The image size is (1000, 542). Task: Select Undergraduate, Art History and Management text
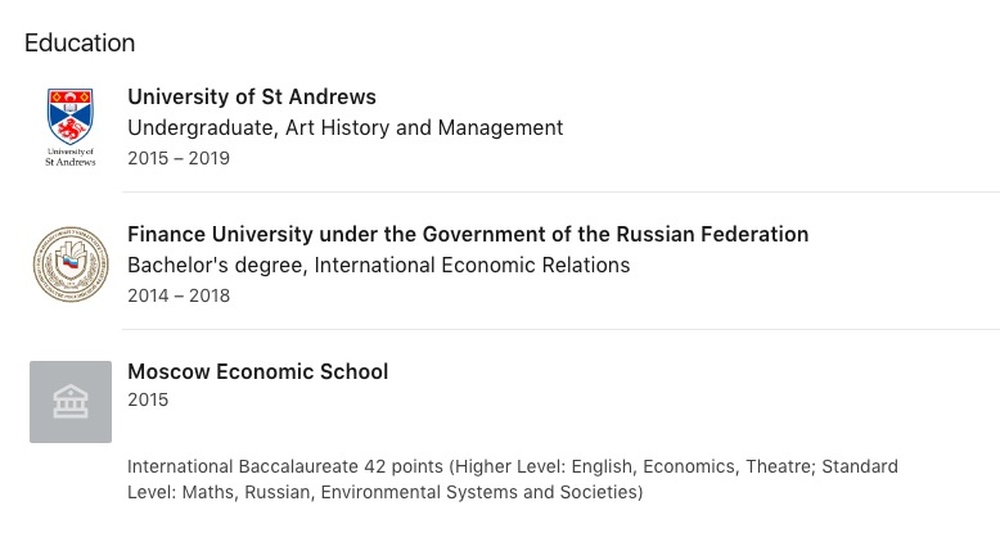coord(345,128)
